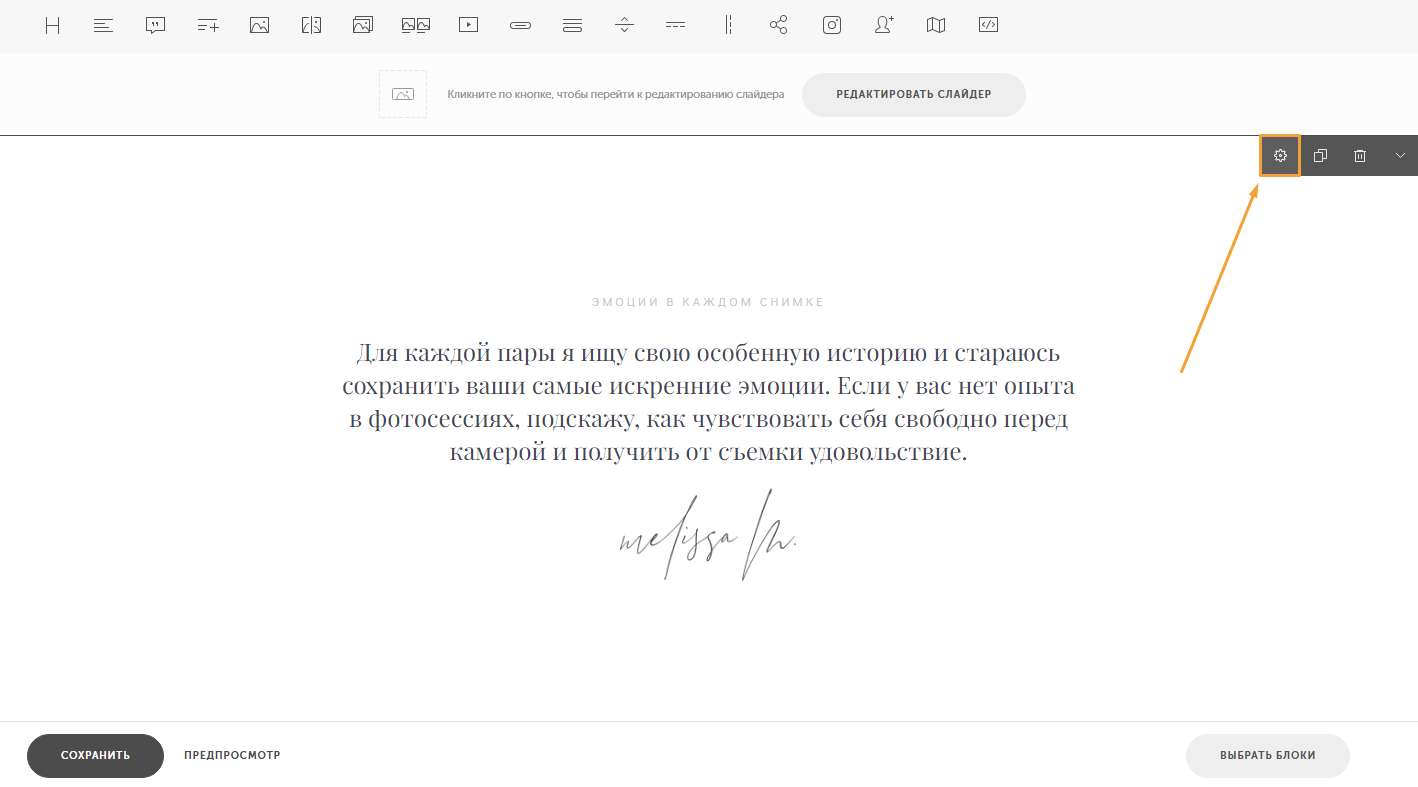Insert an HTML code embed block
The width and height of the screenshot is (1418, 787).
[988, 26]
